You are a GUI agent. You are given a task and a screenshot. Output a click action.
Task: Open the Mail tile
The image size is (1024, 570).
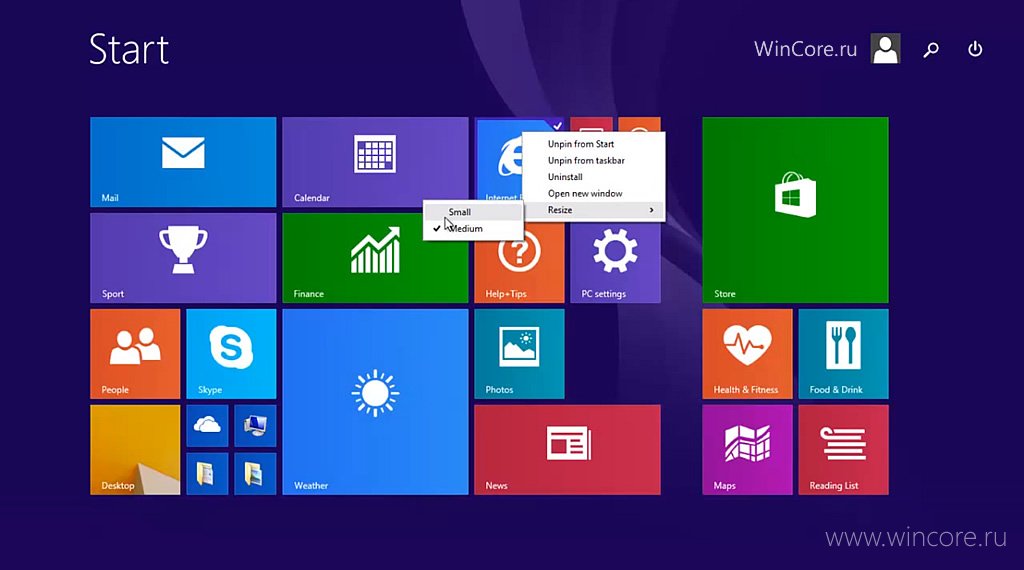point(183,162)
